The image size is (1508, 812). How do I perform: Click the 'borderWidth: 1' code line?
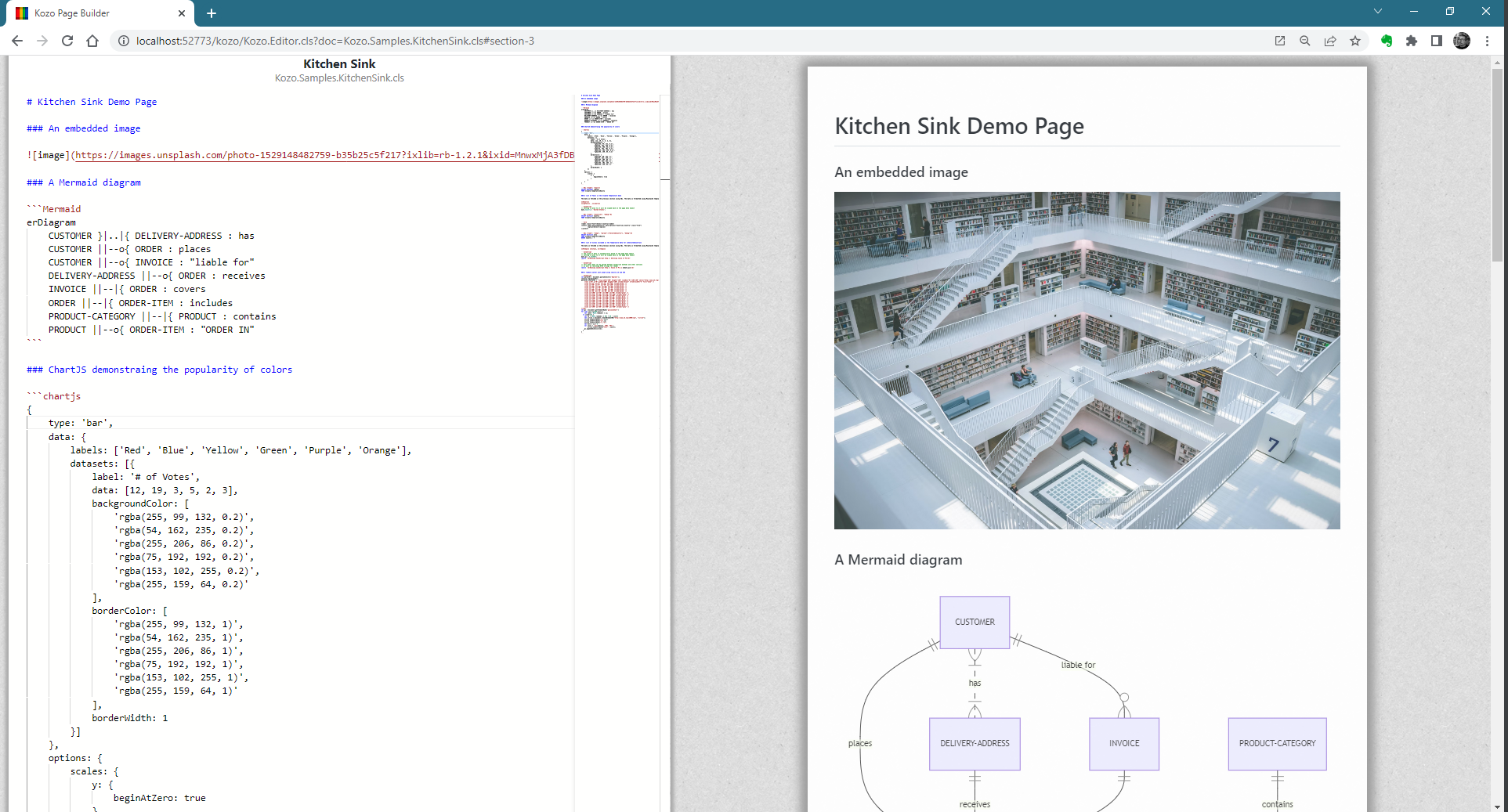130,718
